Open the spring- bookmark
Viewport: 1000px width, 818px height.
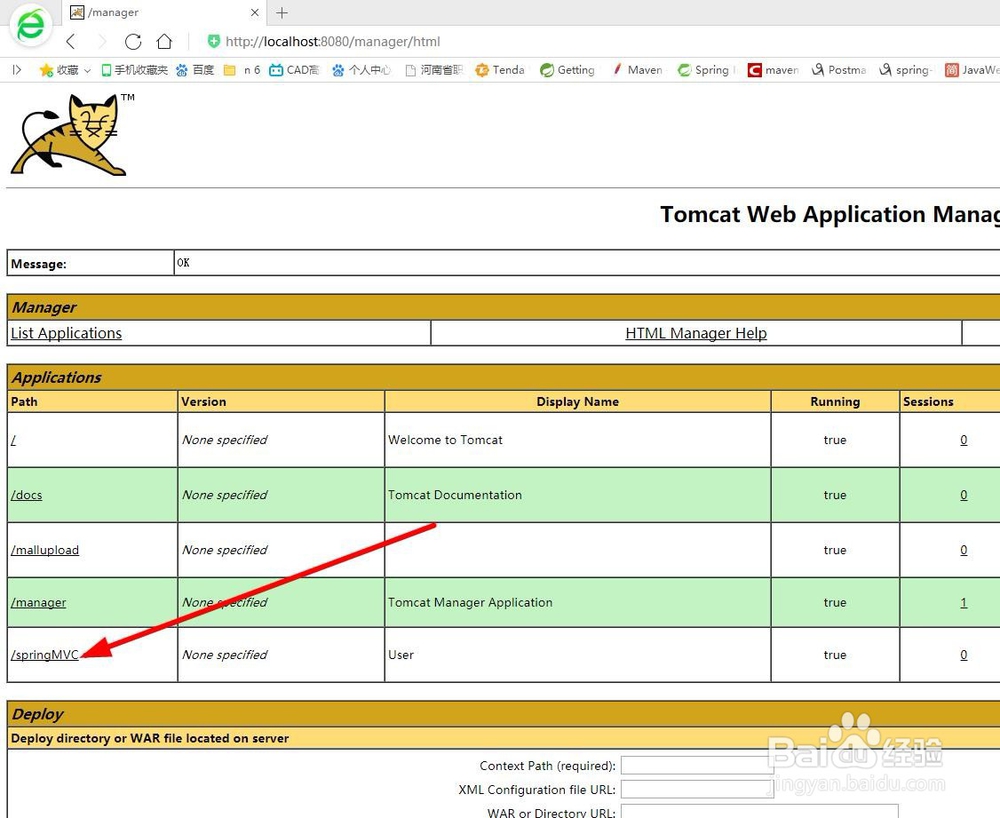coord(906,69)
